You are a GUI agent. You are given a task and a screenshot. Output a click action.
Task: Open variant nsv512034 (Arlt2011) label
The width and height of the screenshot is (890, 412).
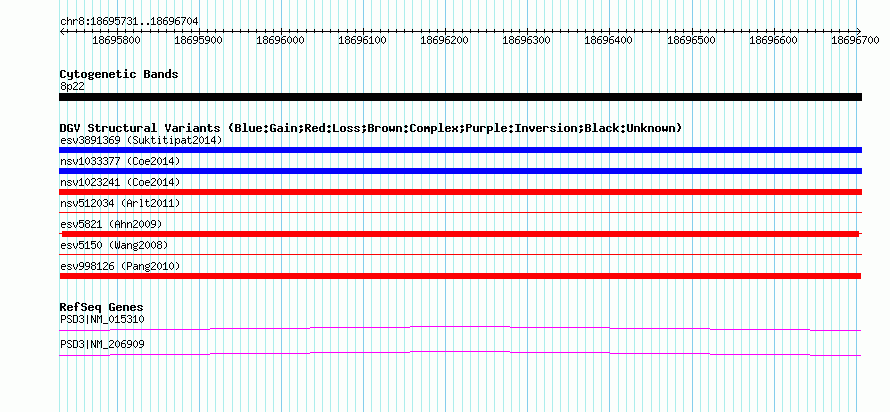click(x=120, y=203)
